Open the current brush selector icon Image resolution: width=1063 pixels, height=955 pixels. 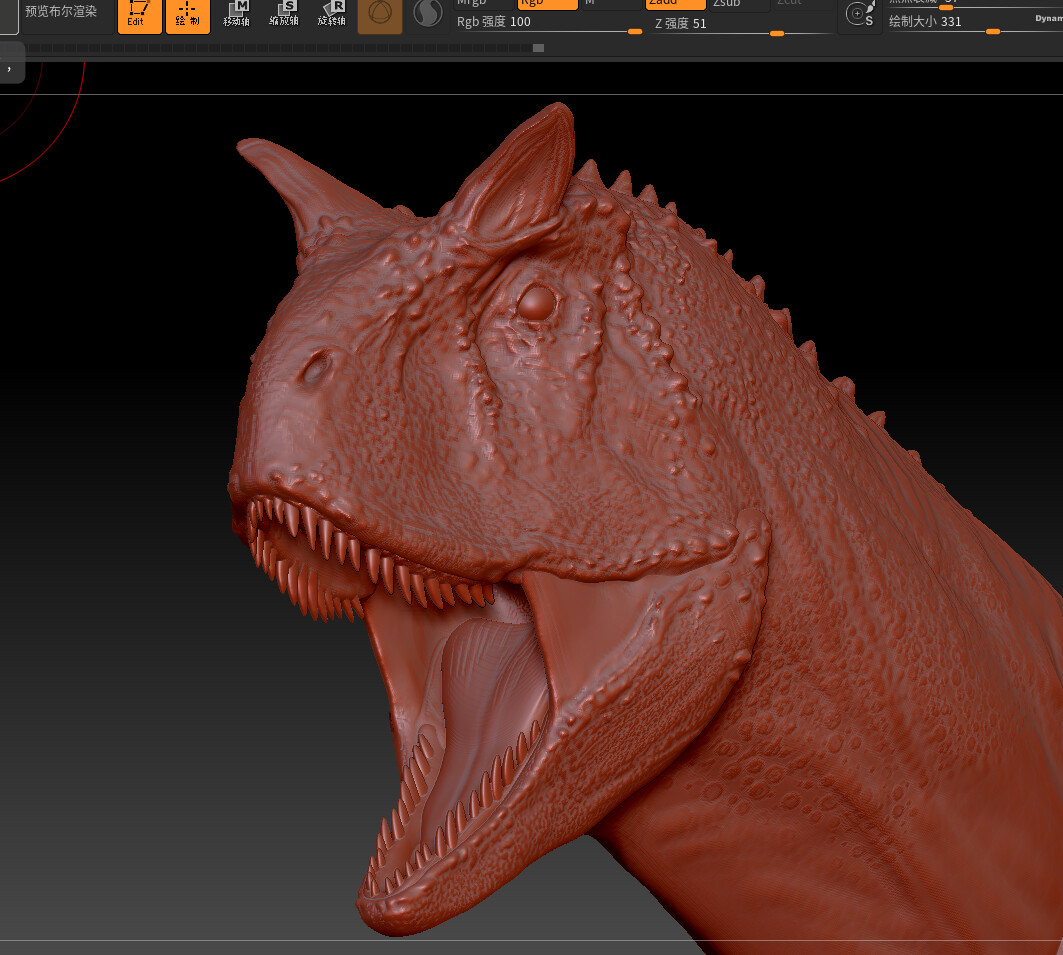(379, 15)
